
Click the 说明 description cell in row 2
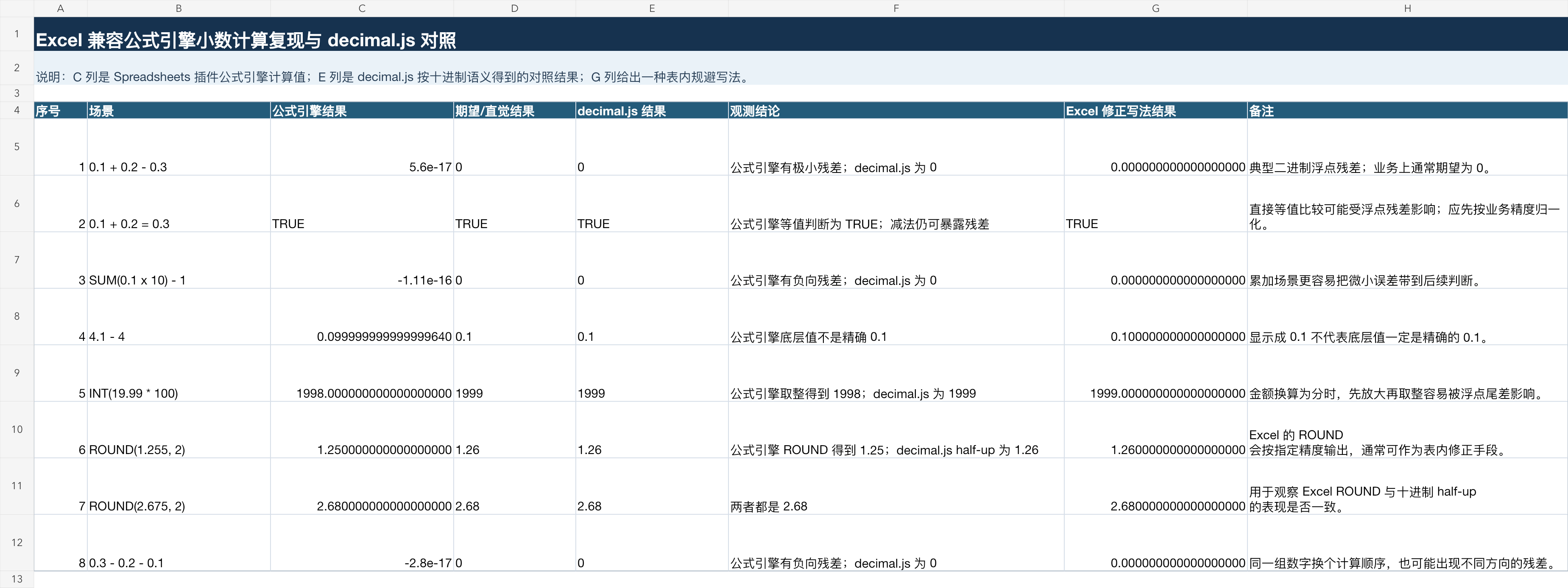click(x=801, y=68)
